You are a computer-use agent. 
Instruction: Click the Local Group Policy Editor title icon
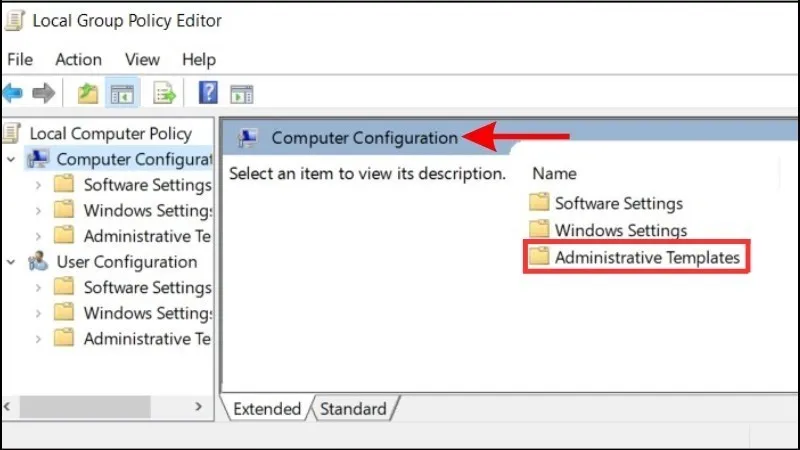15,21
